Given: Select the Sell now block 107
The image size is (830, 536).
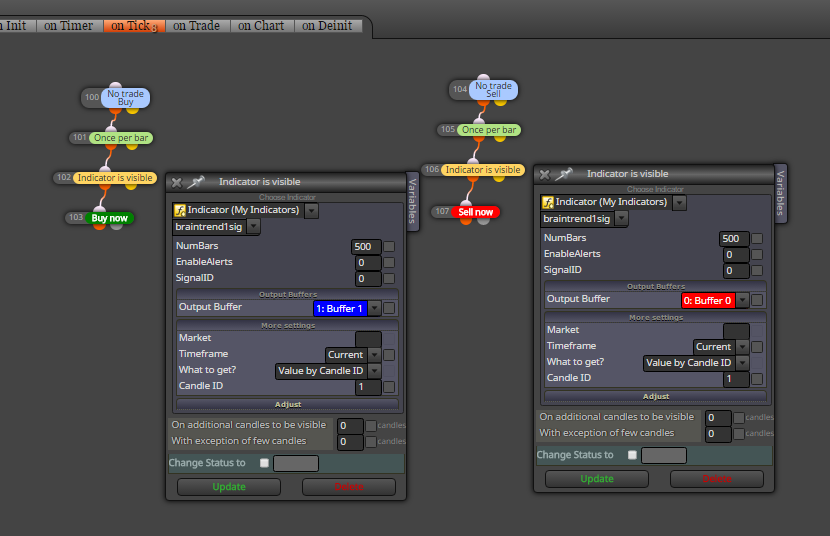Looking at the screenshot, I should click(475, 212).
